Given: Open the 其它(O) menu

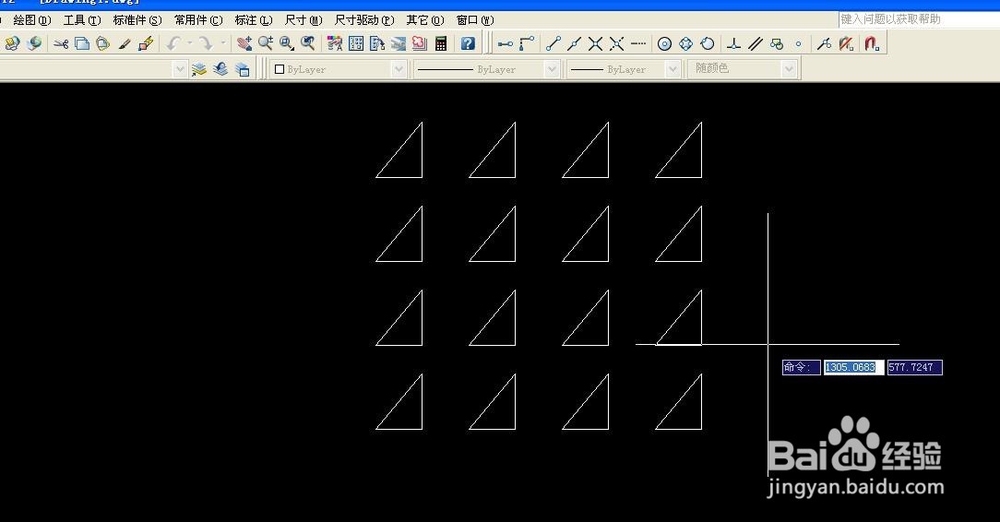Looking at the screenshot, I should [x=425, y=20].
